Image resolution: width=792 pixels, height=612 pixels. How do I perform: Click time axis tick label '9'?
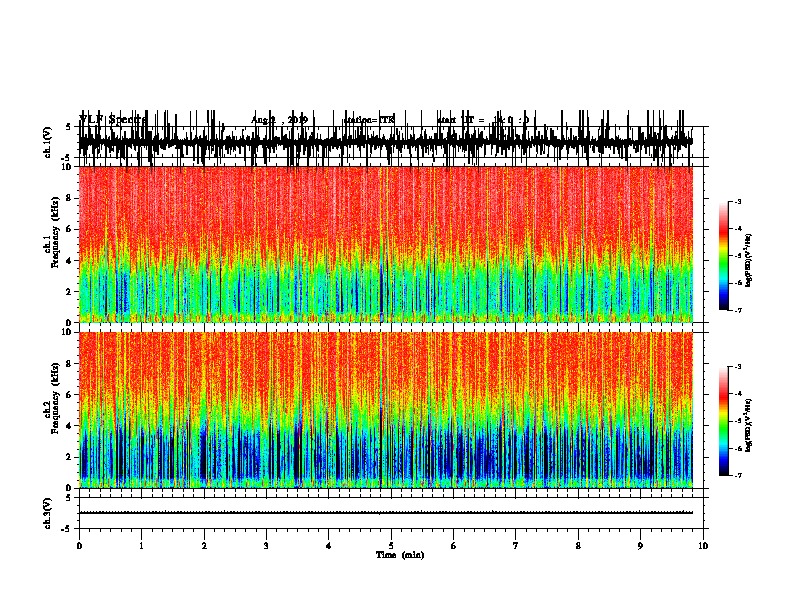coord(640,545)
